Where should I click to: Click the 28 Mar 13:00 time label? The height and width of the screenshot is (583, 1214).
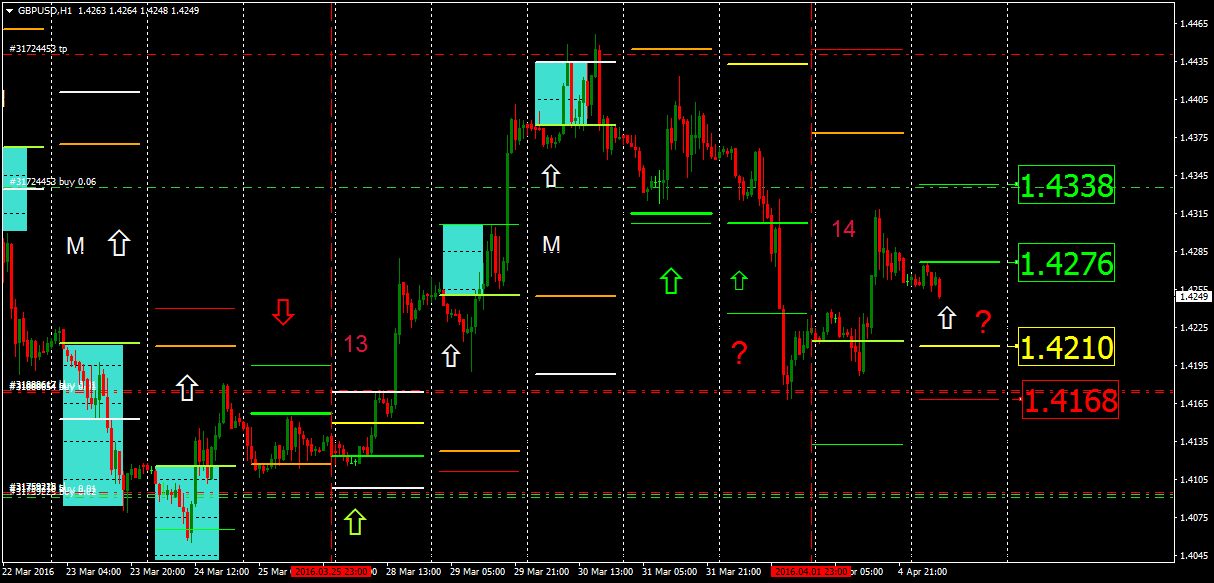pyautogui.click(x=412, y=572)
